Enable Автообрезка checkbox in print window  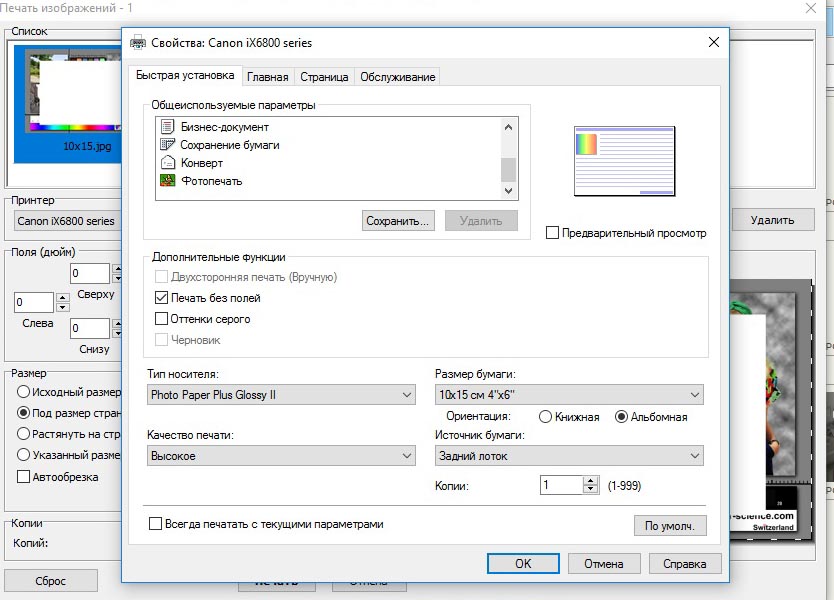(23, 476)
